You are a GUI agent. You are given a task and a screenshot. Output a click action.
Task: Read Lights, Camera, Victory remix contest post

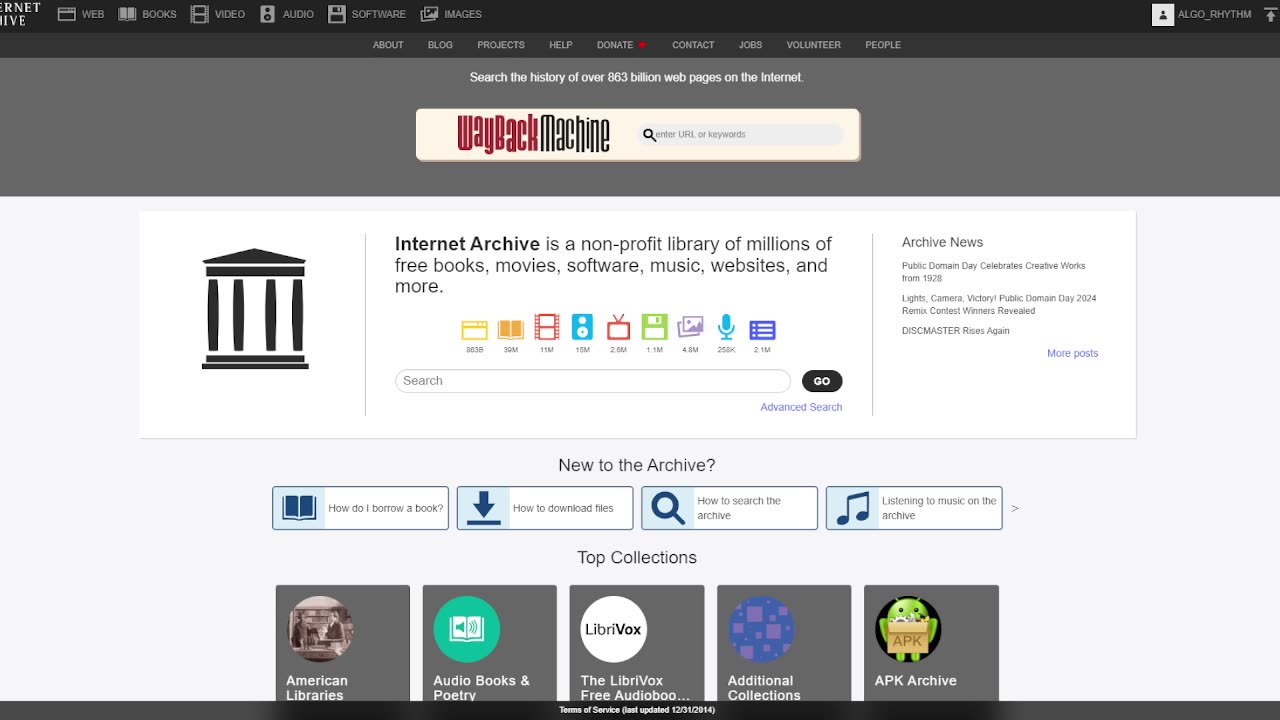999,304
